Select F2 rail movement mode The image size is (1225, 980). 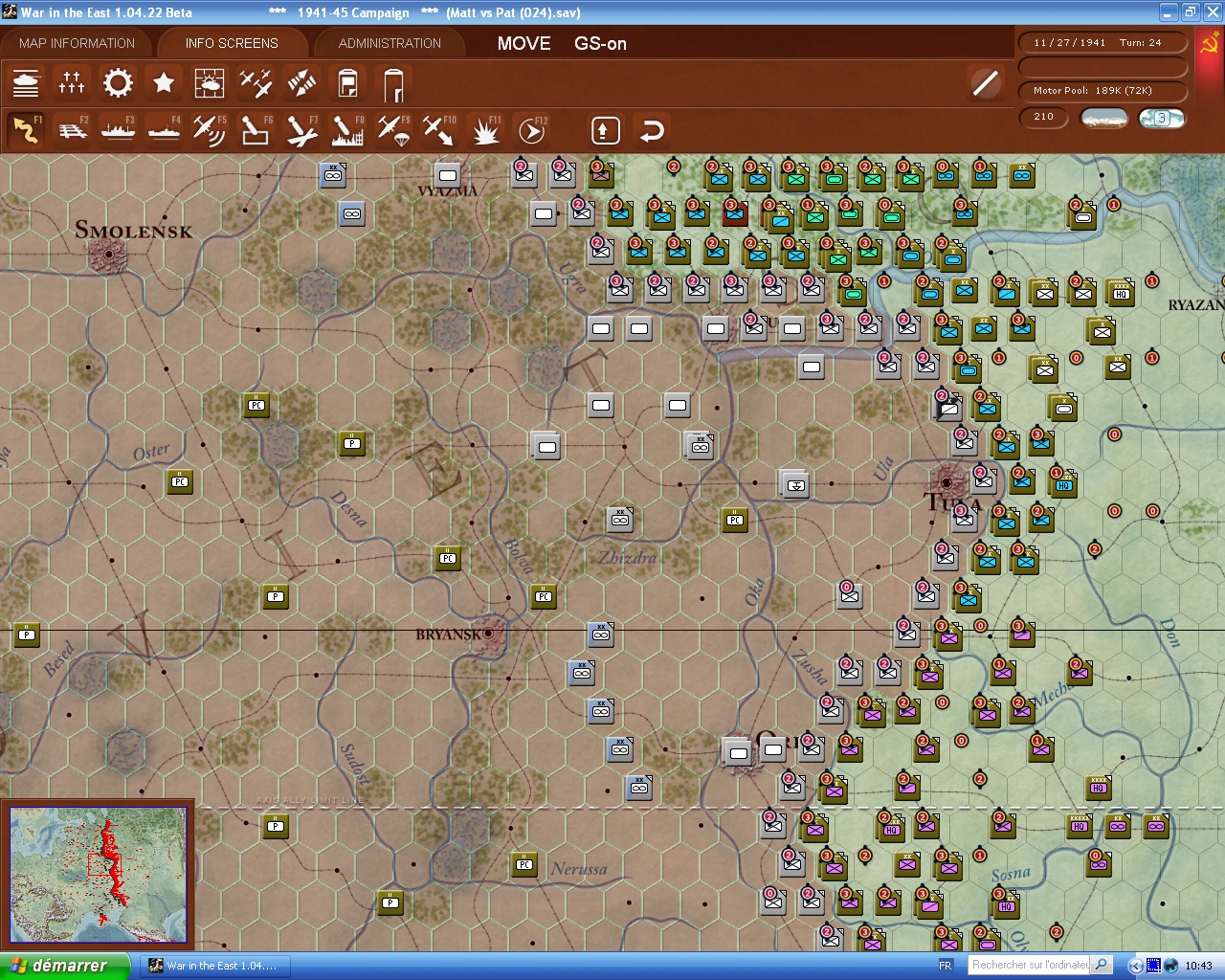coord(72,130)
